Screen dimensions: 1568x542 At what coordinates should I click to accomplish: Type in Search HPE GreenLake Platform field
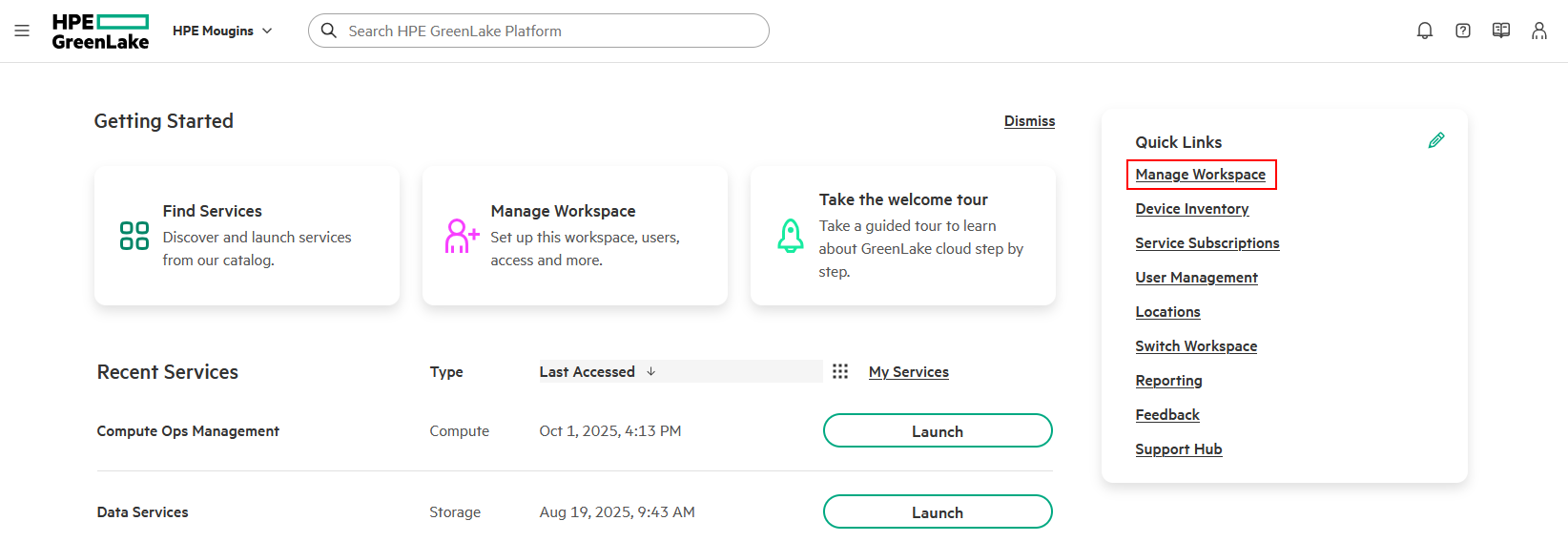pyautogui.click(x=553, y=31)
